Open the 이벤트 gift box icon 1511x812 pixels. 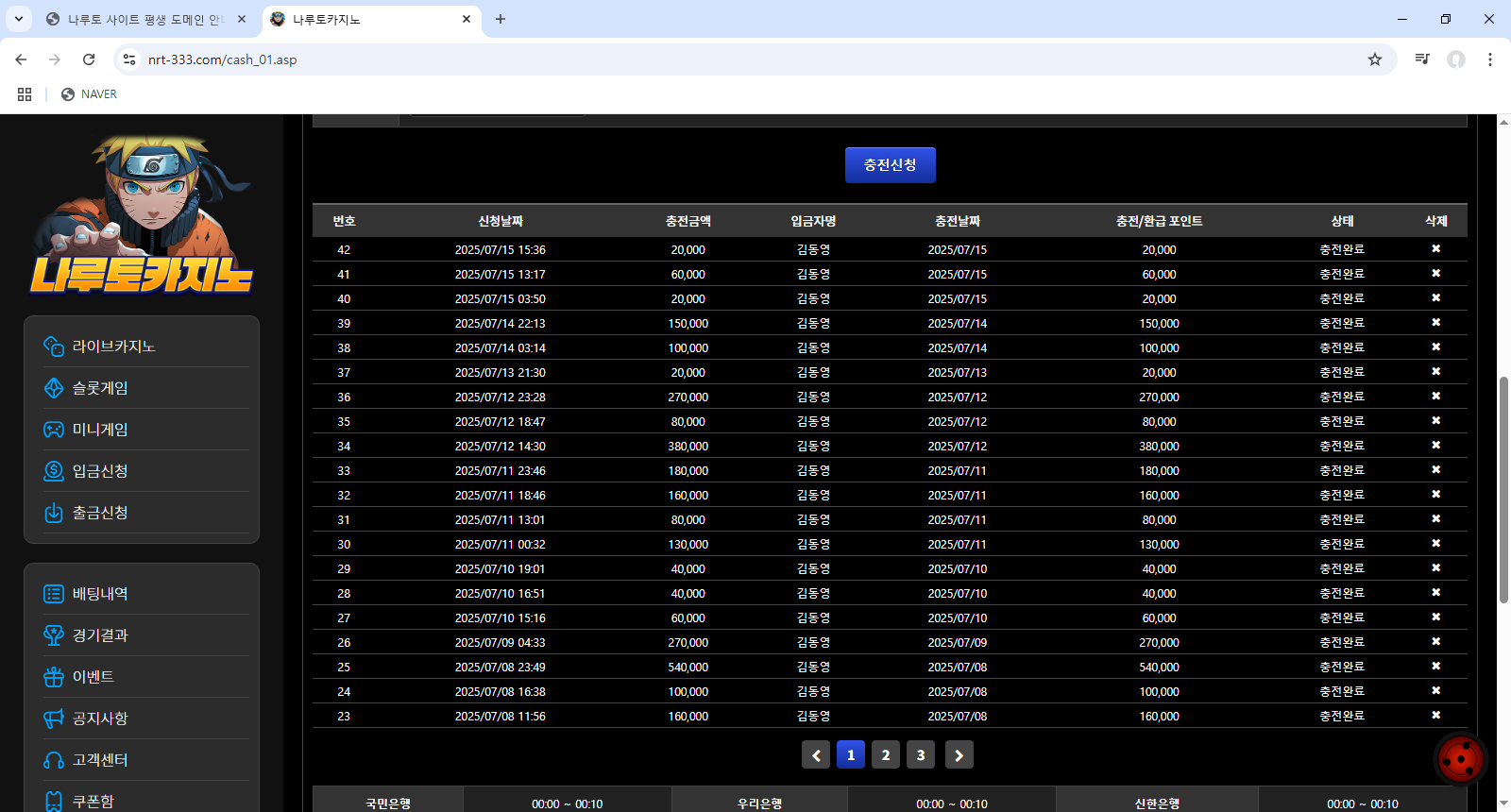point(54,677)
